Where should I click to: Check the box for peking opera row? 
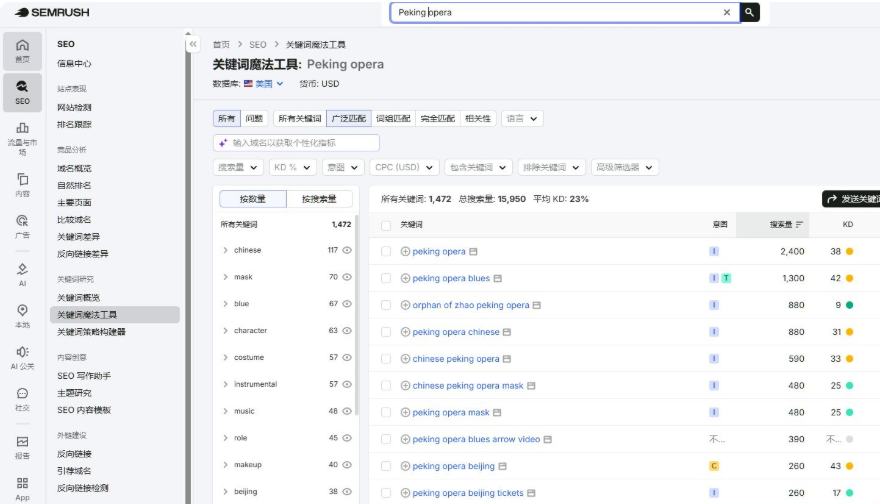(x=386, y=251)
